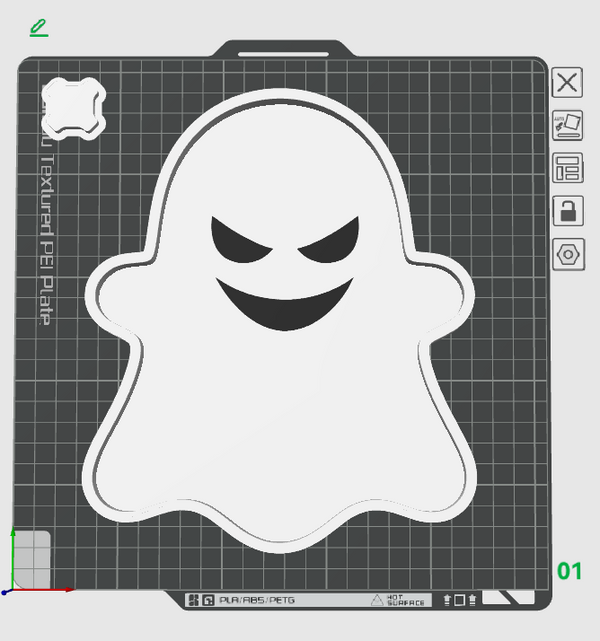Screen dimensions: 600x641
Task: Click the green pencil edit plate name icon
Action: tap(39, 28)
